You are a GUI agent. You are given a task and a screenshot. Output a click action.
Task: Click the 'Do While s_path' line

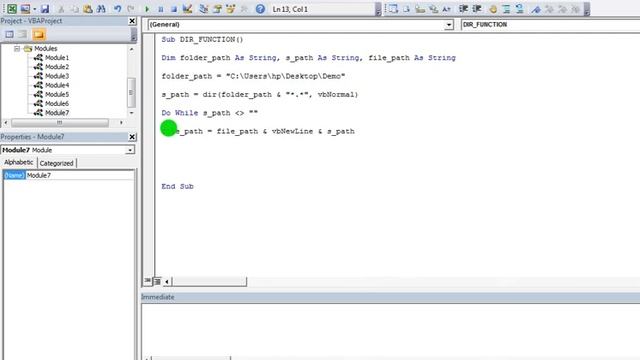(x=210, y=113)
